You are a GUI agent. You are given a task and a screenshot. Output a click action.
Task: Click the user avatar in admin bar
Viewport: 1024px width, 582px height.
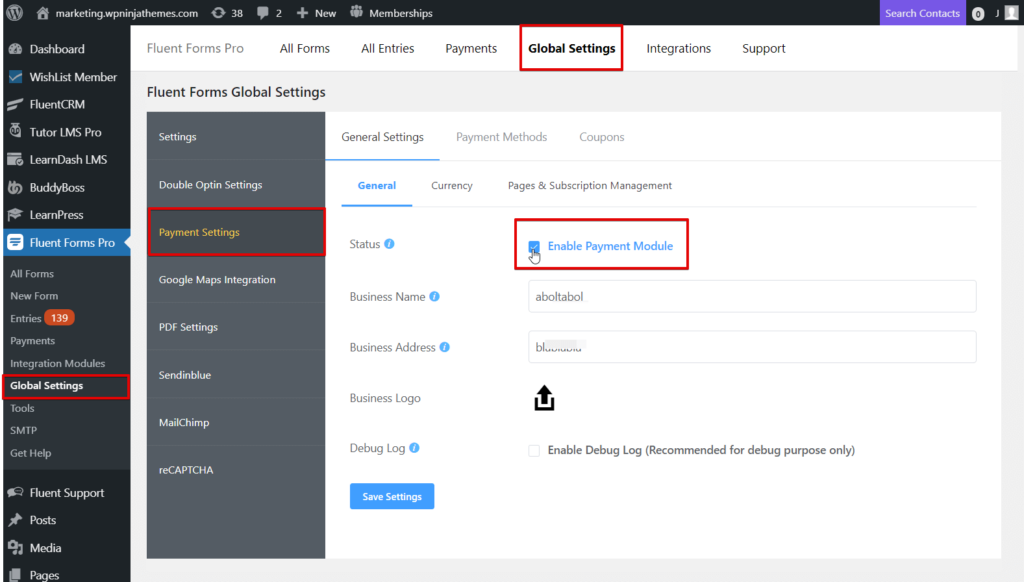(x=1012, y=13)
